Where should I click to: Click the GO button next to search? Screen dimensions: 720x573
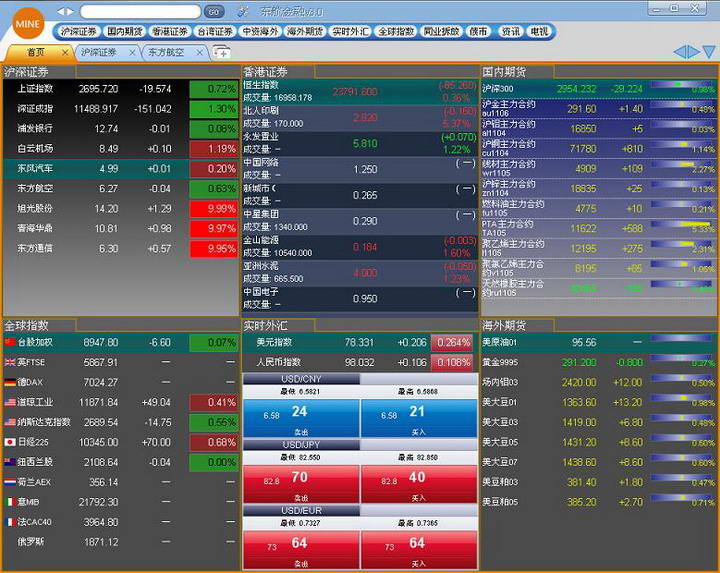(214, 11)
